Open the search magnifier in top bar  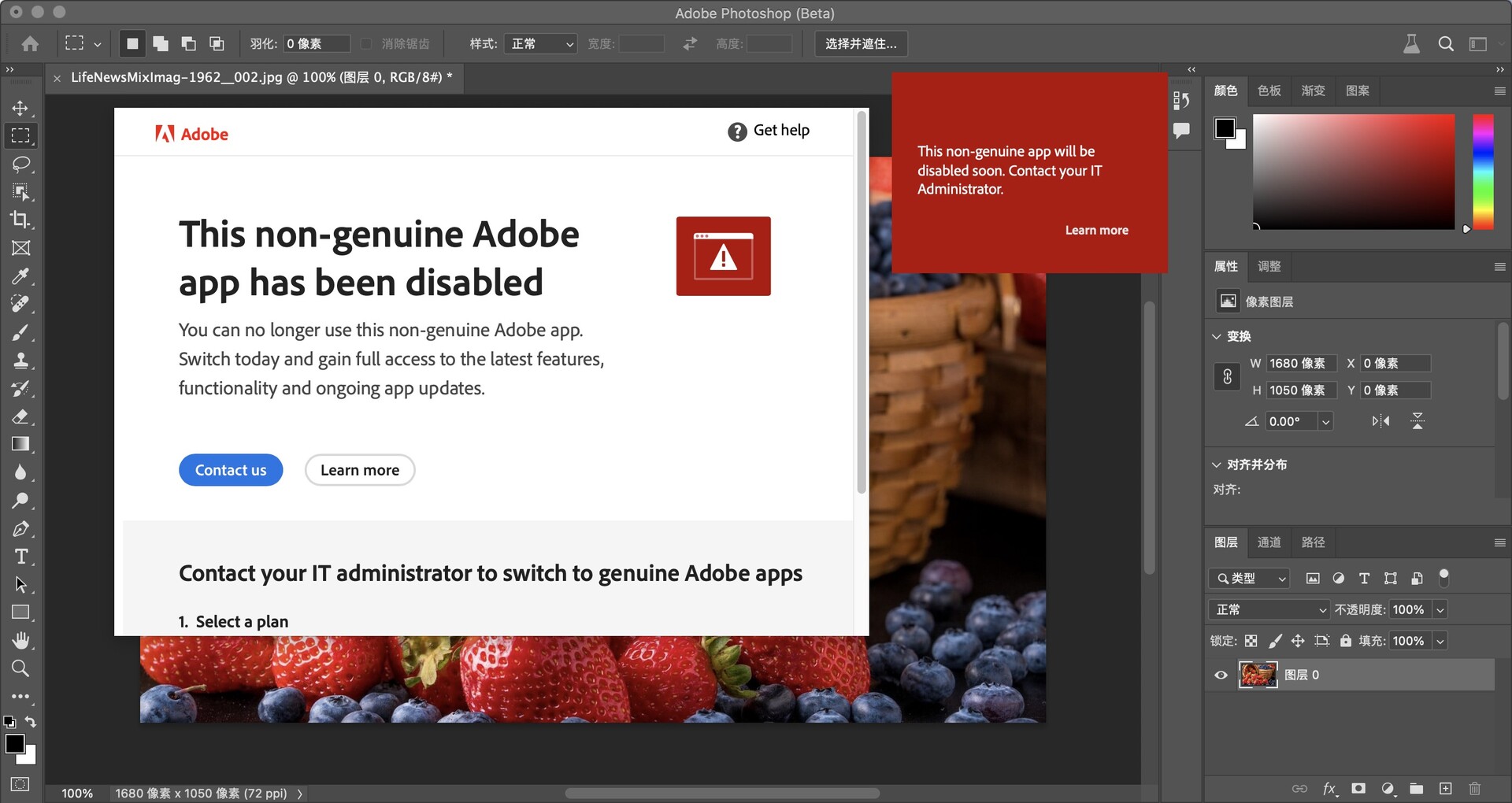coord(1446,44)
